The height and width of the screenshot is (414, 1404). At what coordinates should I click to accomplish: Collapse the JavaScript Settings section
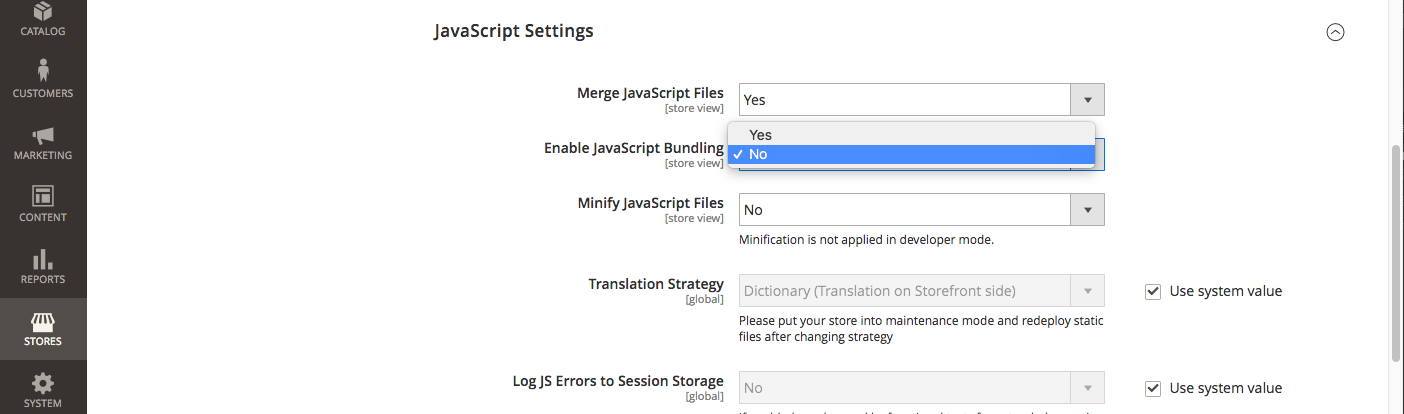pyautogui.click(x=1335, y=32)
